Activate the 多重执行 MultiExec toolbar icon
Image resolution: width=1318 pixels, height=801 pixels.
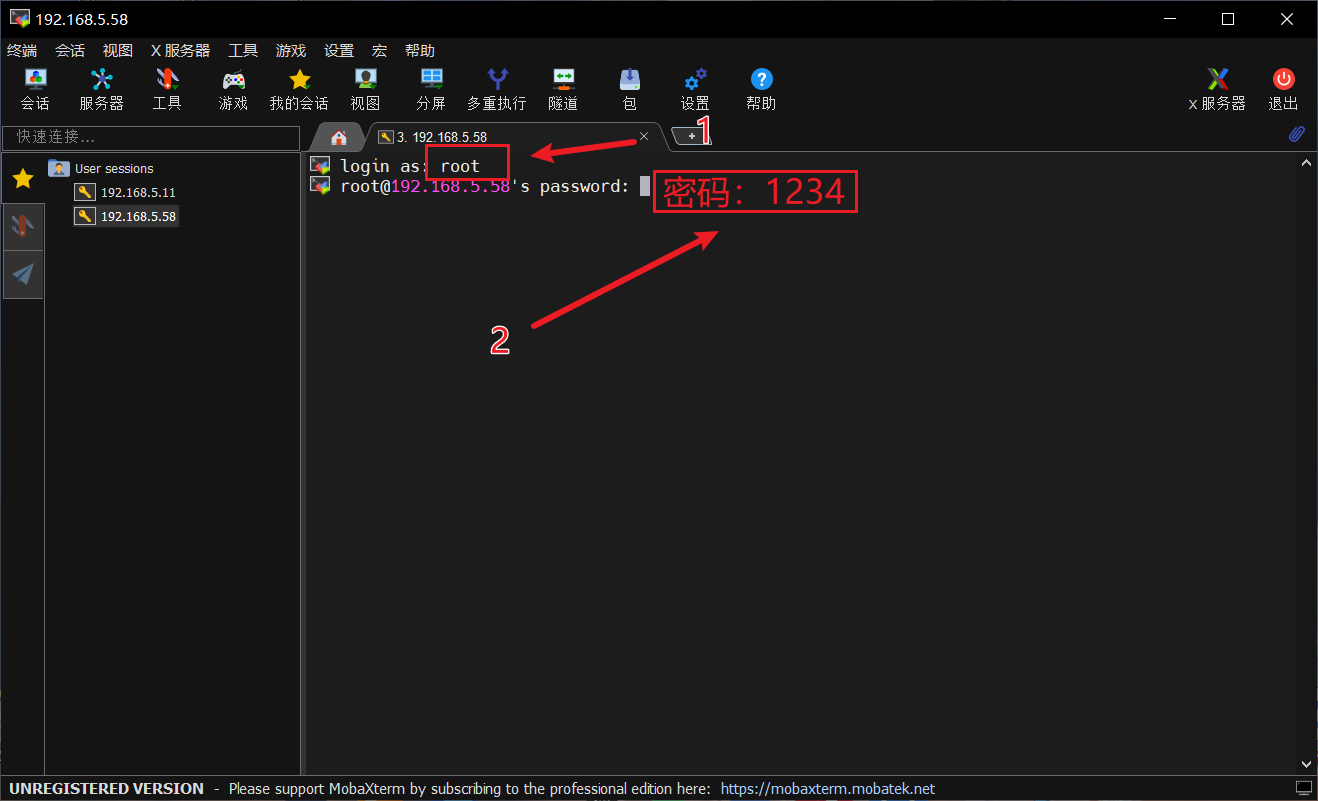tap(497, 89)
